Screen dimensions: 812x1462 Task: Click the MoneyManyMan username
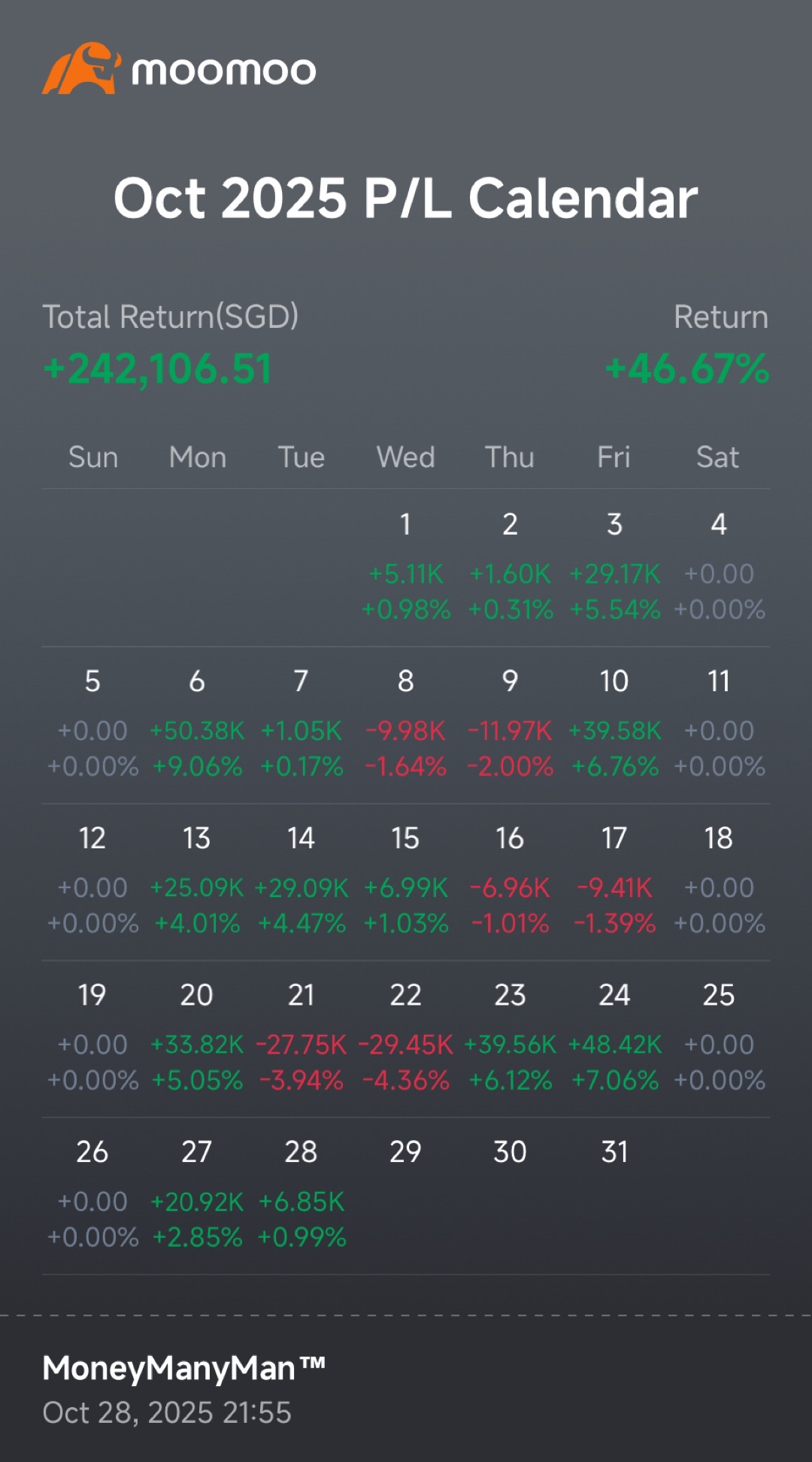(183, 1368)
